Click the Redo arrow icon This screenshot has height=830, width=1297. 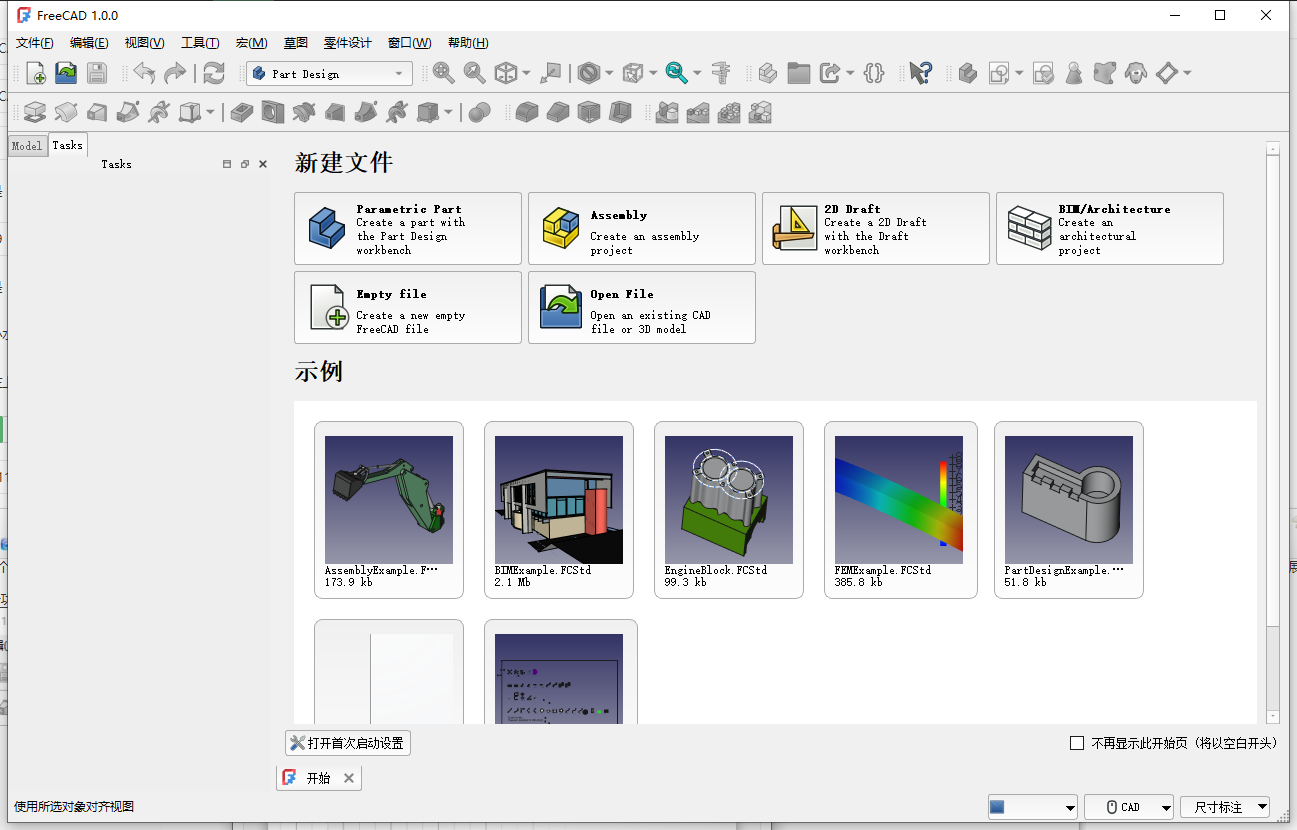(x=174, y=73)
